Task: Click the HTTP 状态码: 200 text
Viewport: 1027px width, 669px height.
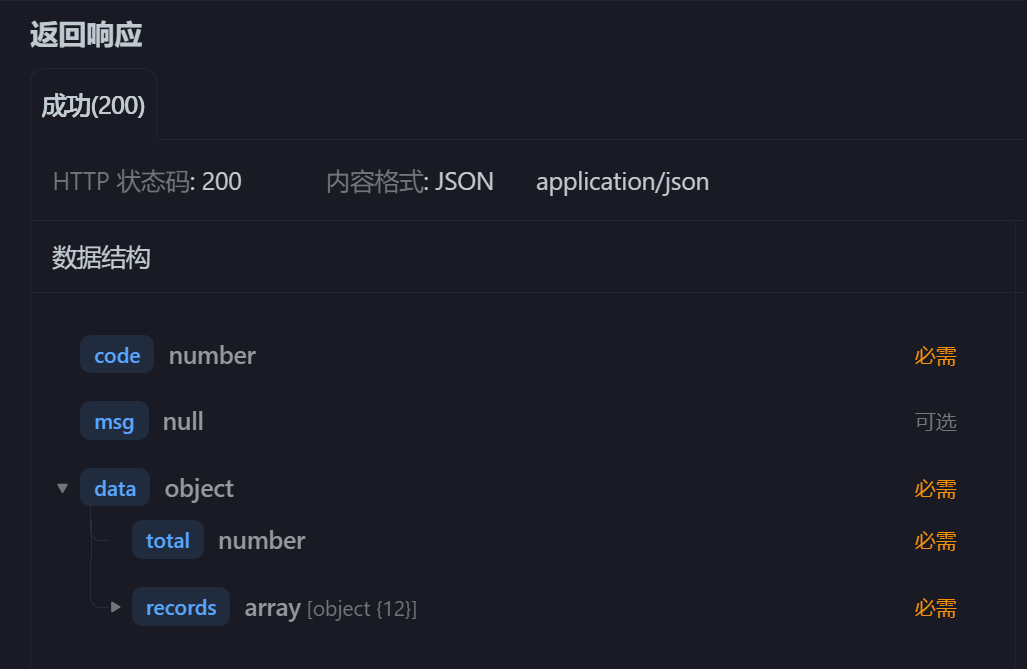Action: point(147,182)
